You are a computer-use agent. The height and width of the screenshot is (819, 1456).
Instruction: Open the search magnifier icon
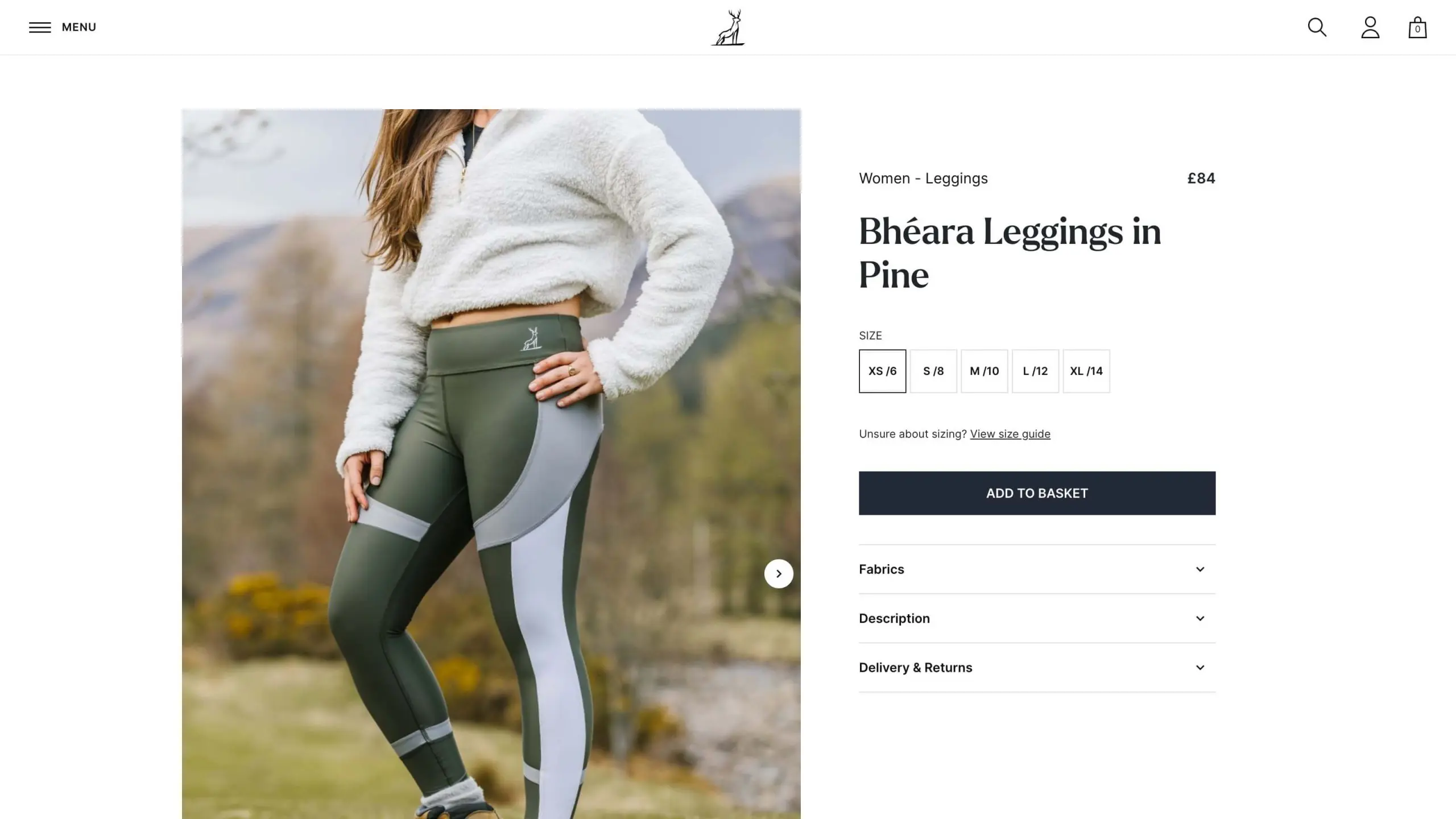pos(1317,27)
